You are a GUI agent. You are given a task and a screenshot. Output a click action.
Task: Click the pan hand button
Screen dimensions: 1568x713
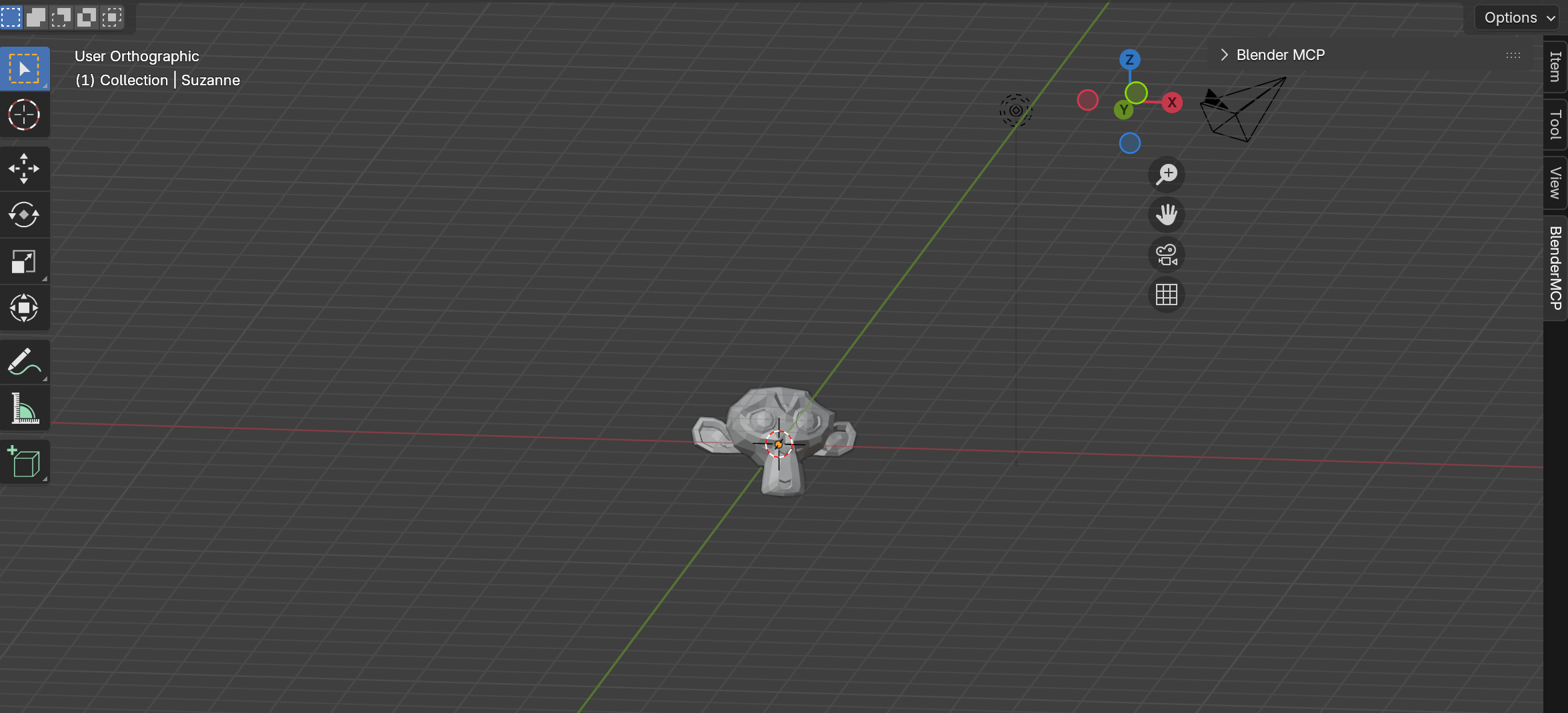click(x=1166, y=215)
